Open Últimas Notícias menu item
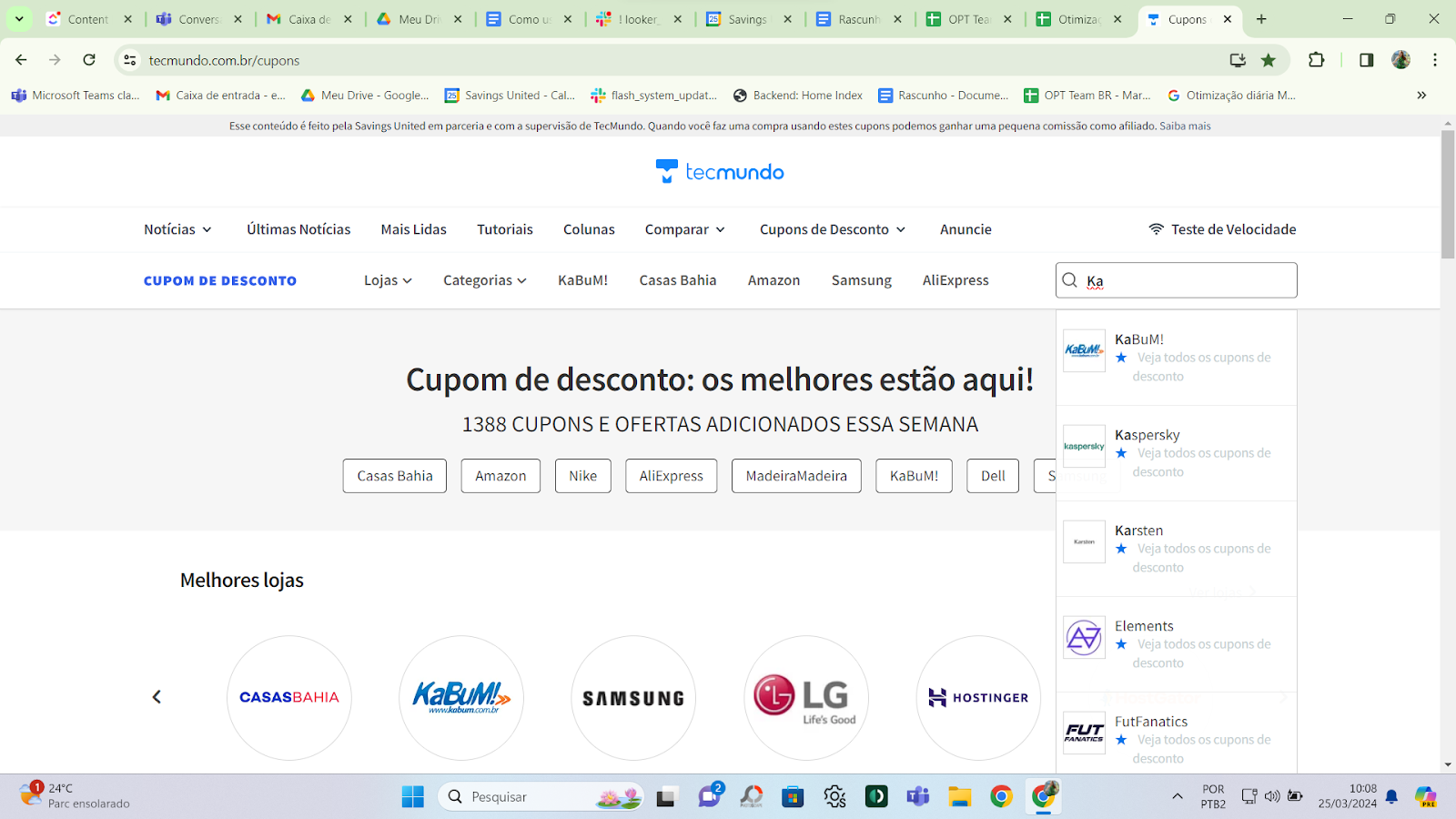Screen dimensions: 1456x819 click(x=298, y=229)
